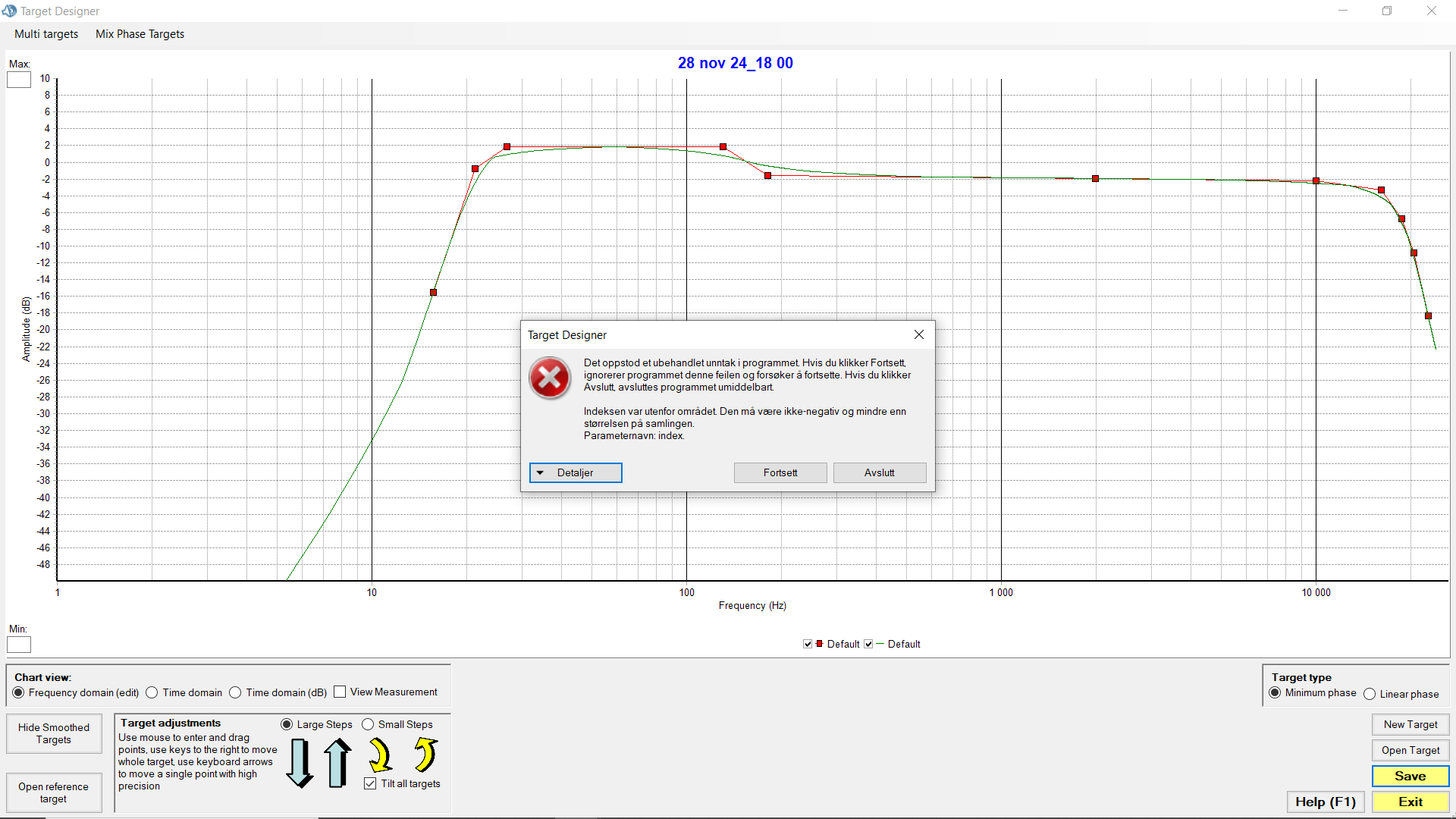Close the Target Designer error dialog
1456x819 pixels.
click(x=918, y=334)
